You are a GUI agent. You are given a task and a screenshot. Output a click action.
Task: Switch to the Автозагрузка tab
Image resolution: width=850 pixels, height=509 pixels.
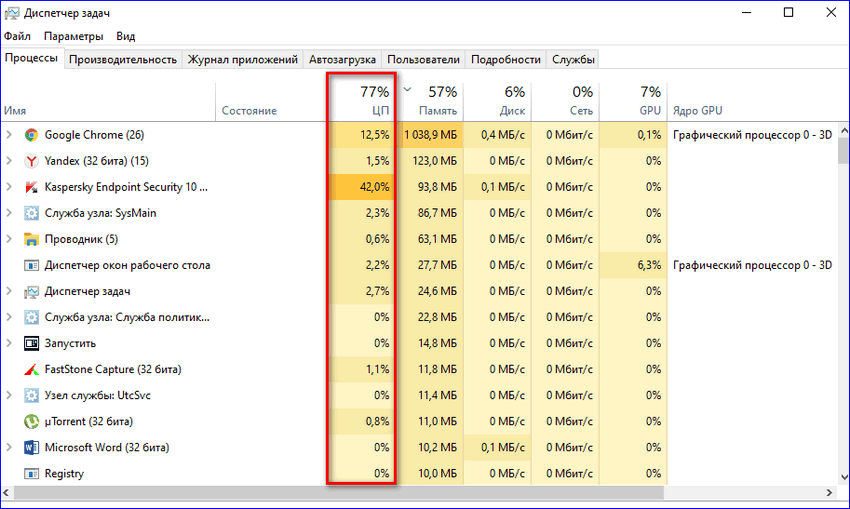click(343, 60)
